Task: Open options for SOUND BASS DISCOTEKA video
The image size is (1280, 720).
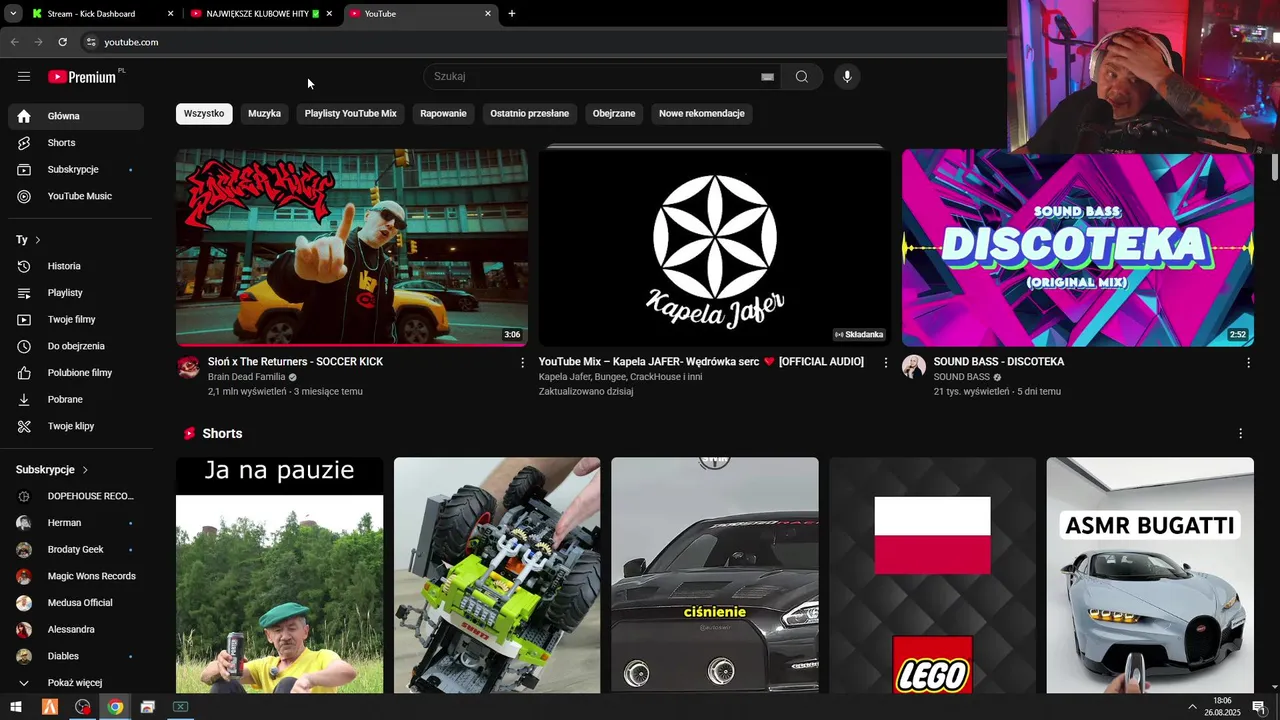Action: point(1248,363)
